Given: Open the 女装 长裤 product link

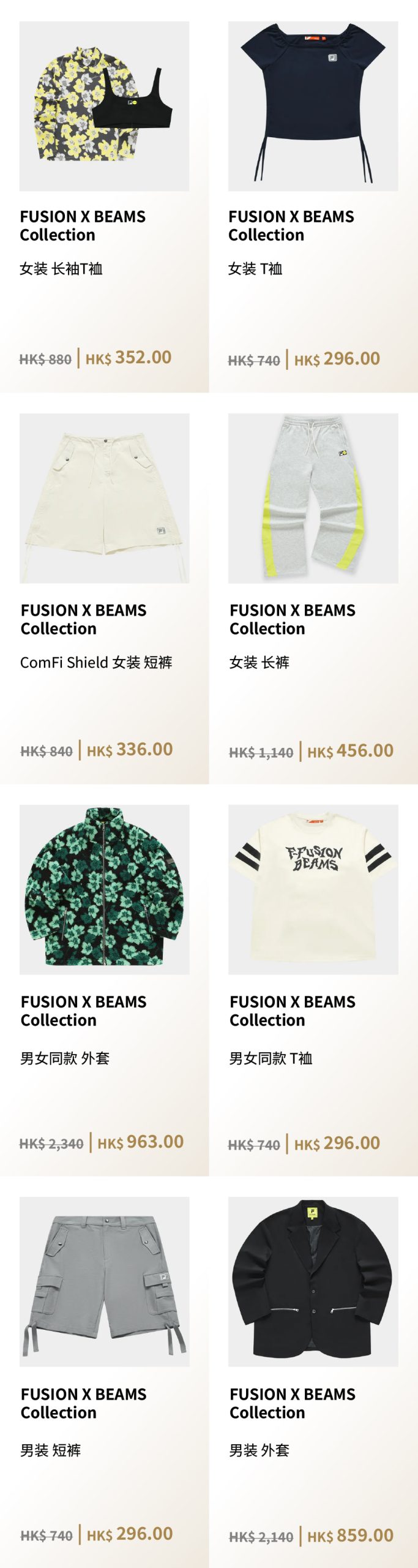Looking at the screenshot, I should (x=259, y=662).
